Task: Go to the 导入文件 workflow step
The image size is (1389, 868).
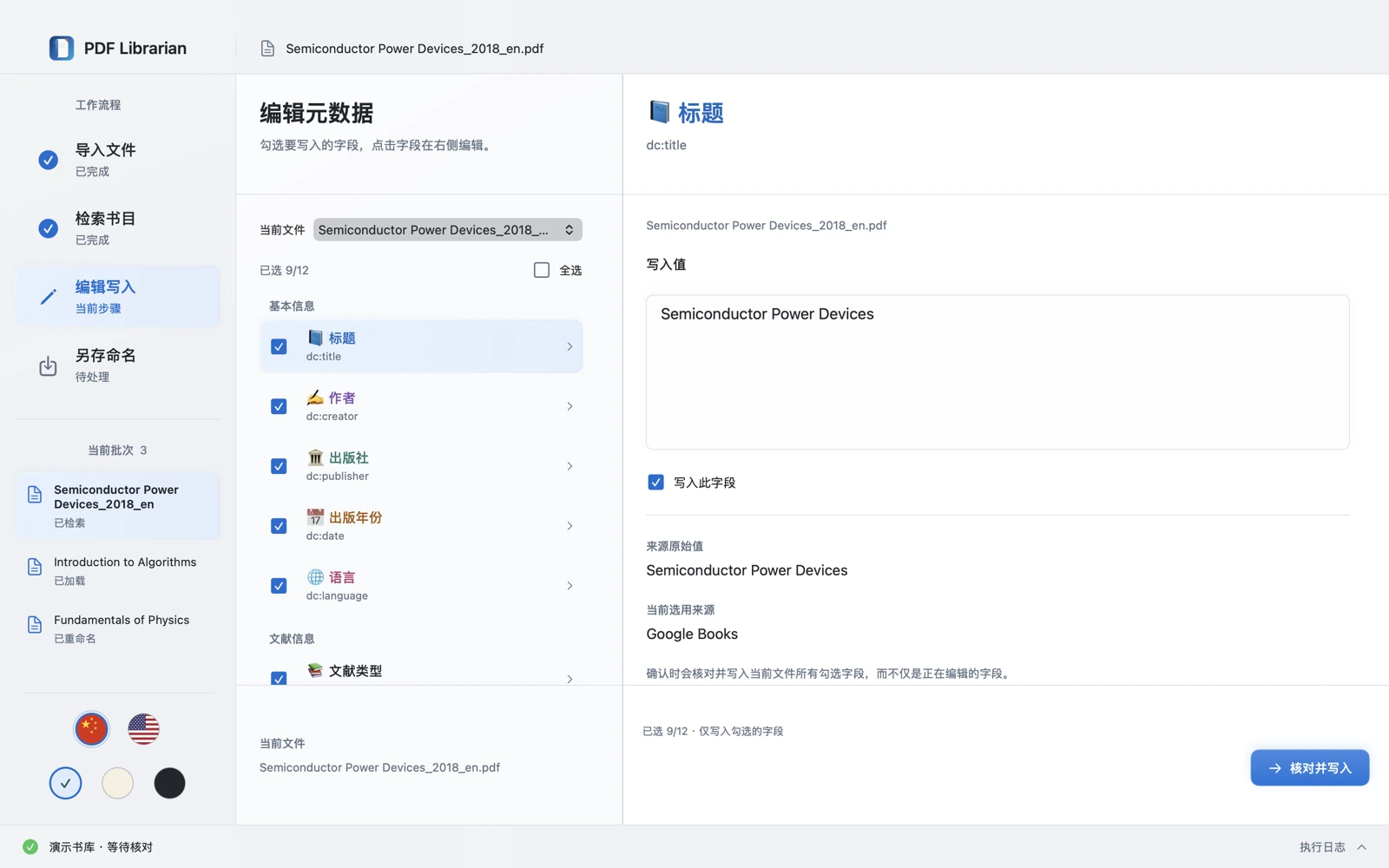Action: (x=117, y=160)
